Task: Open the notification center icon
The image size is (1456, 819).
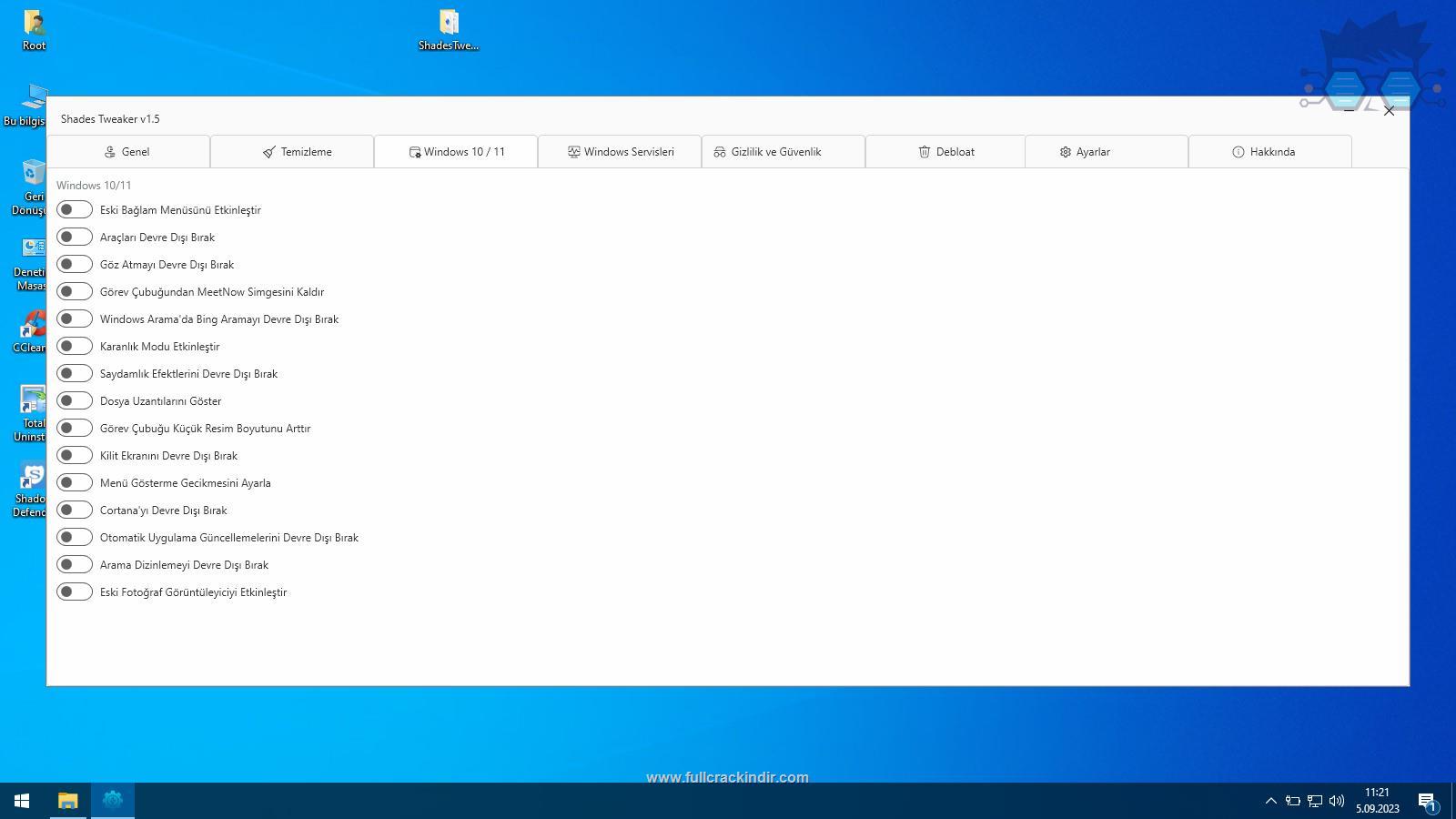Action: point(1427,801)
